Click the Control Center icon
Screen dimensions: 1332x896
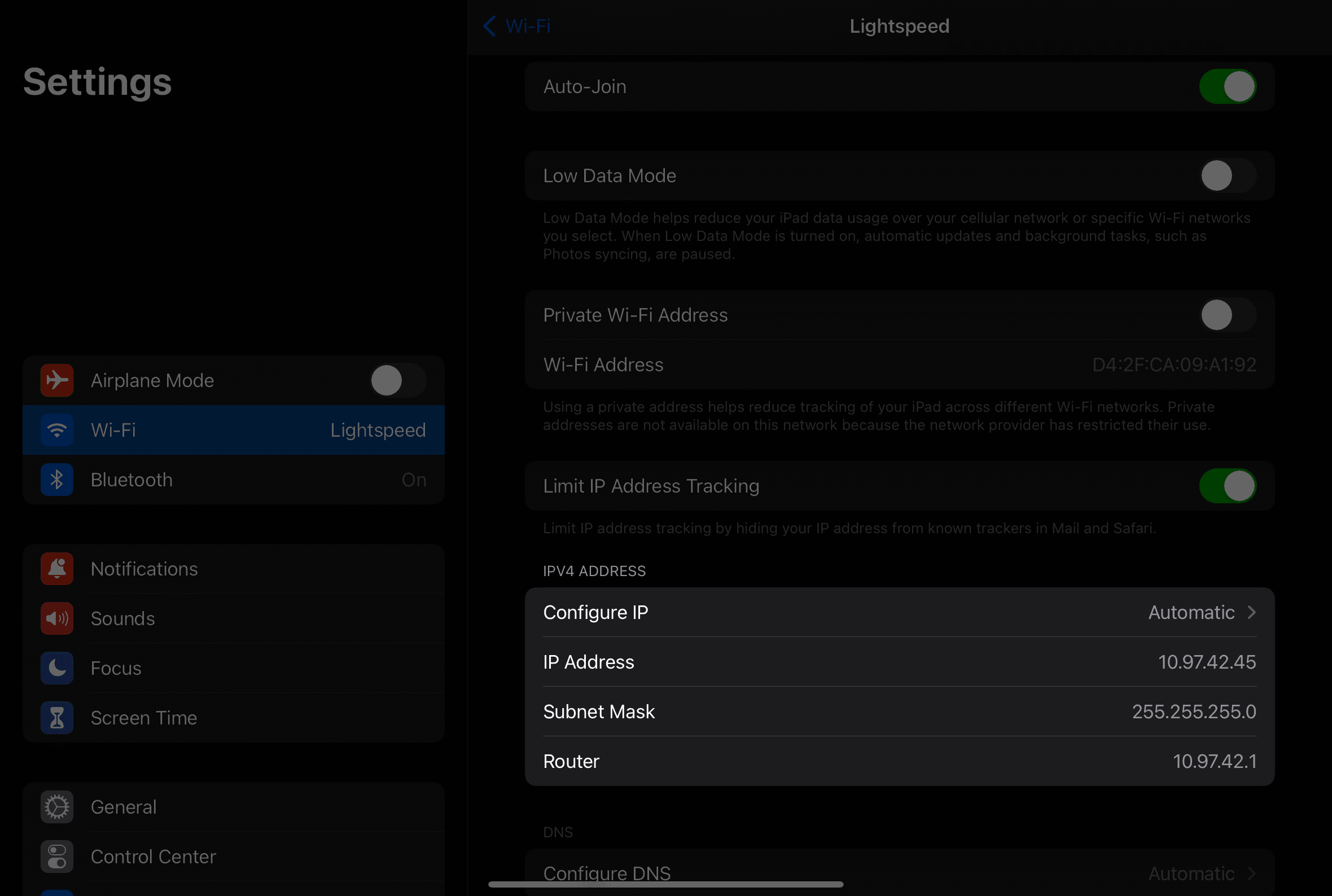[56, 857]
